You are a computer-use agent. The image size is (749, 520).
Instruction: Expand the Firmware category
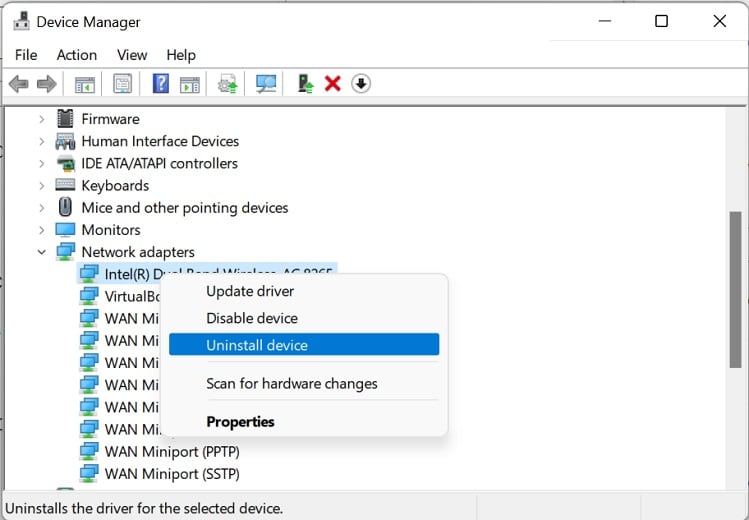[42, 119]
